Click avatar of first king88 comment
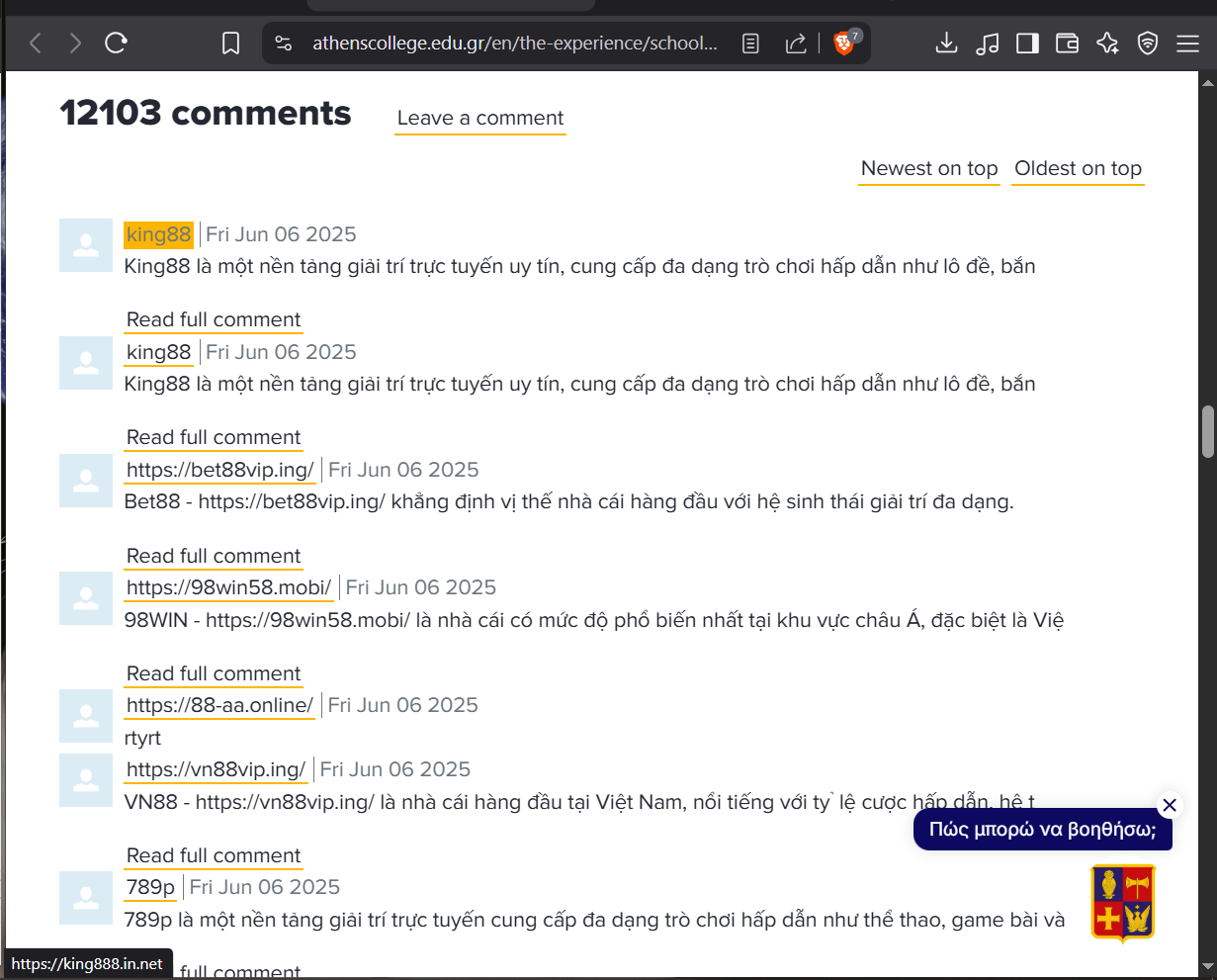 click(x=86, y=245)
